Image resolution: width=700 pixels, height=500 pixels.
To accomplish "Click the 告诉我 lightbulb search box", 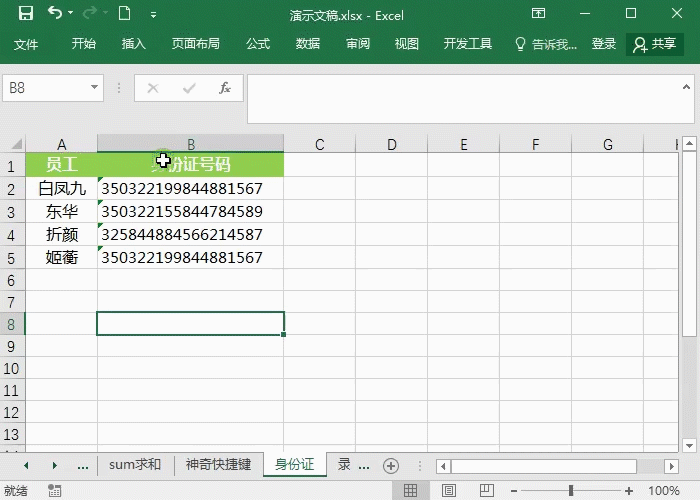I will (x=546, y=44).
